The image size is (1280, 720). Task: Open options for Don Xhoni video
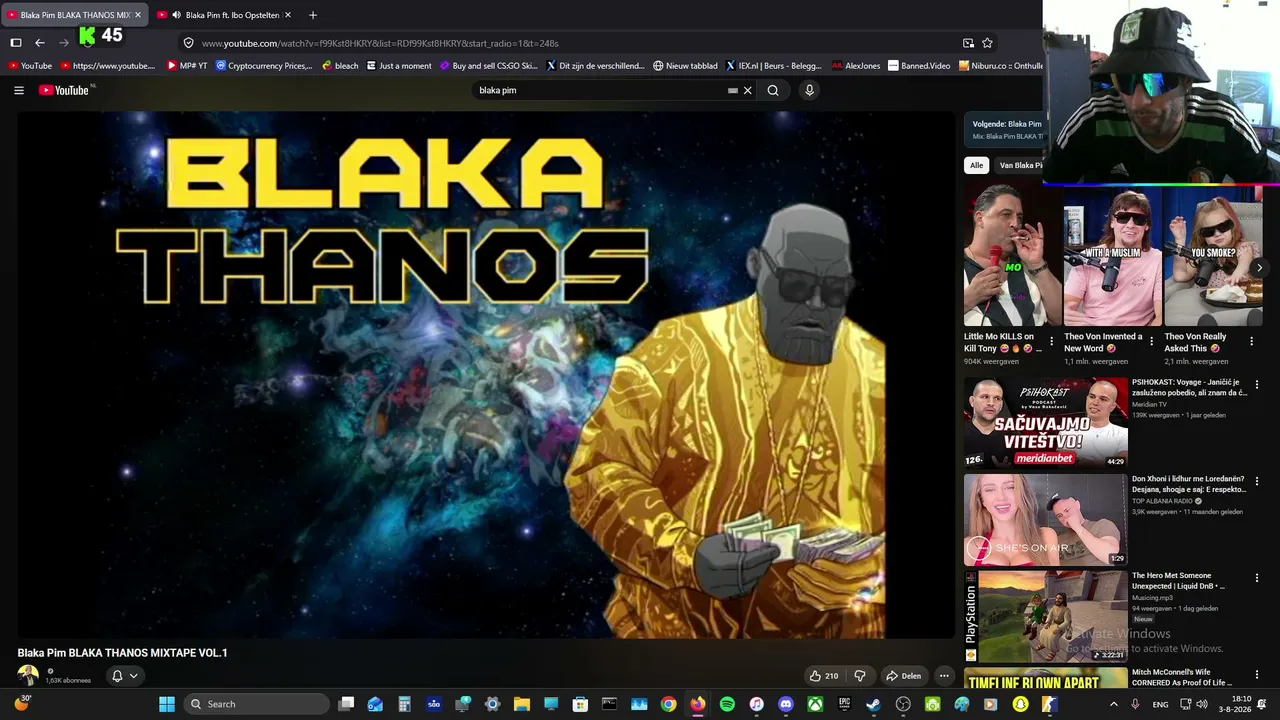click(x=1257, y=482)
